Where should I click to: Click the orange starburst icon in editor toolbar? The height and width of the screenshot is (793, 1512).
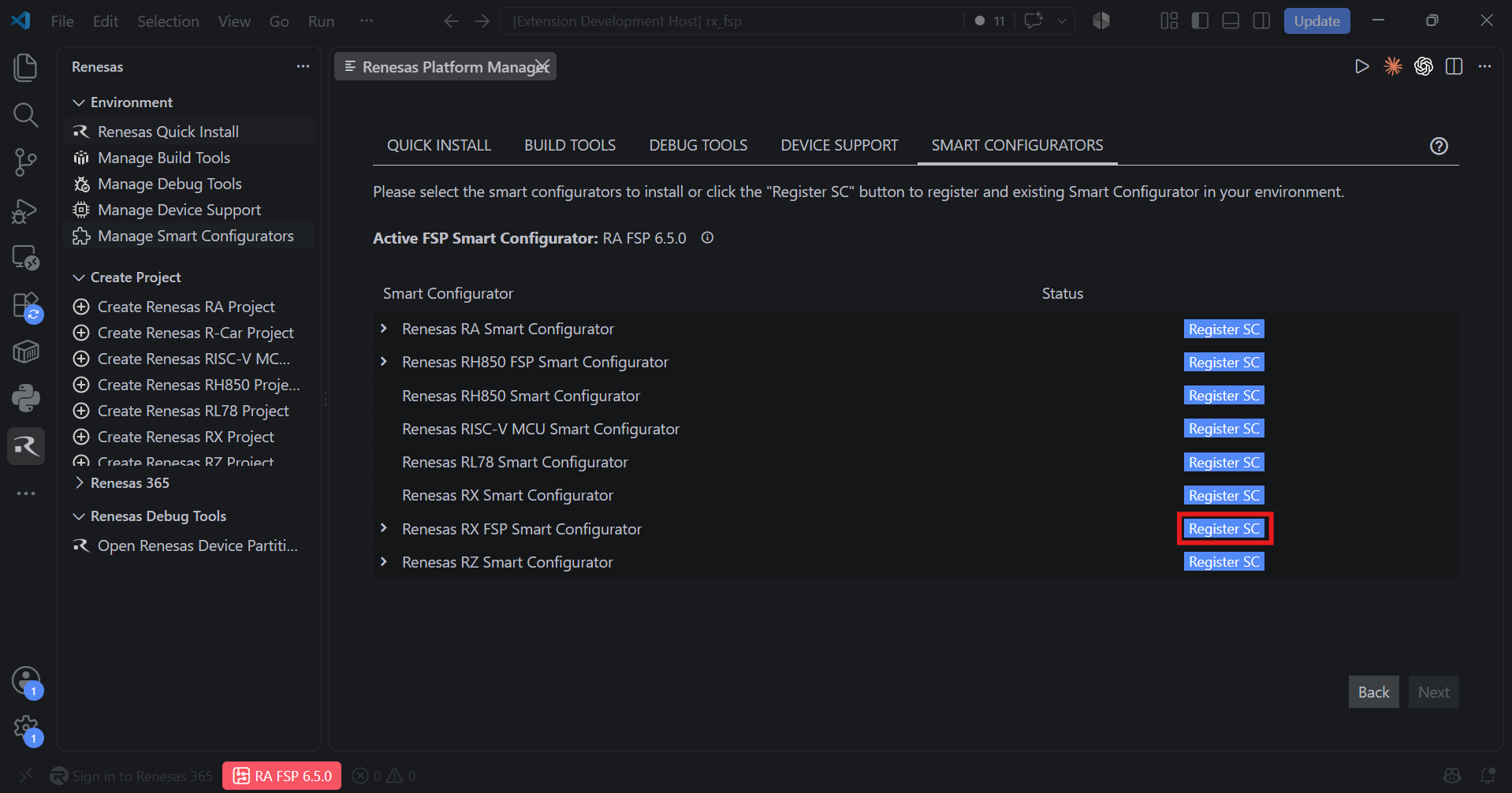pyautogui.click(x=1393, y=66)
